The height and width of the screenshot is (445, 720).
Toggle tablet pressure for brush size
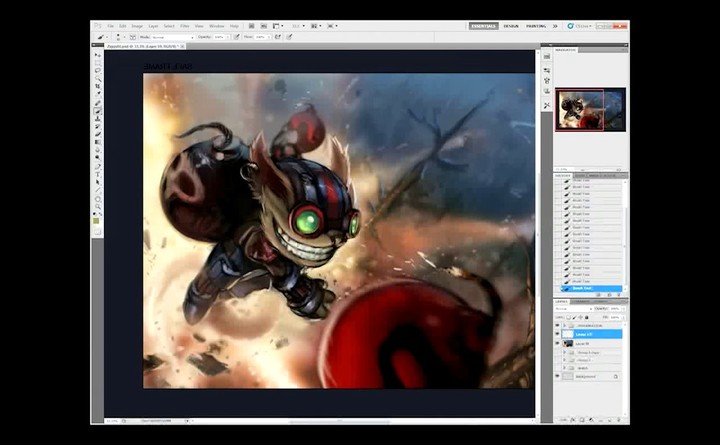pos(289,37)
